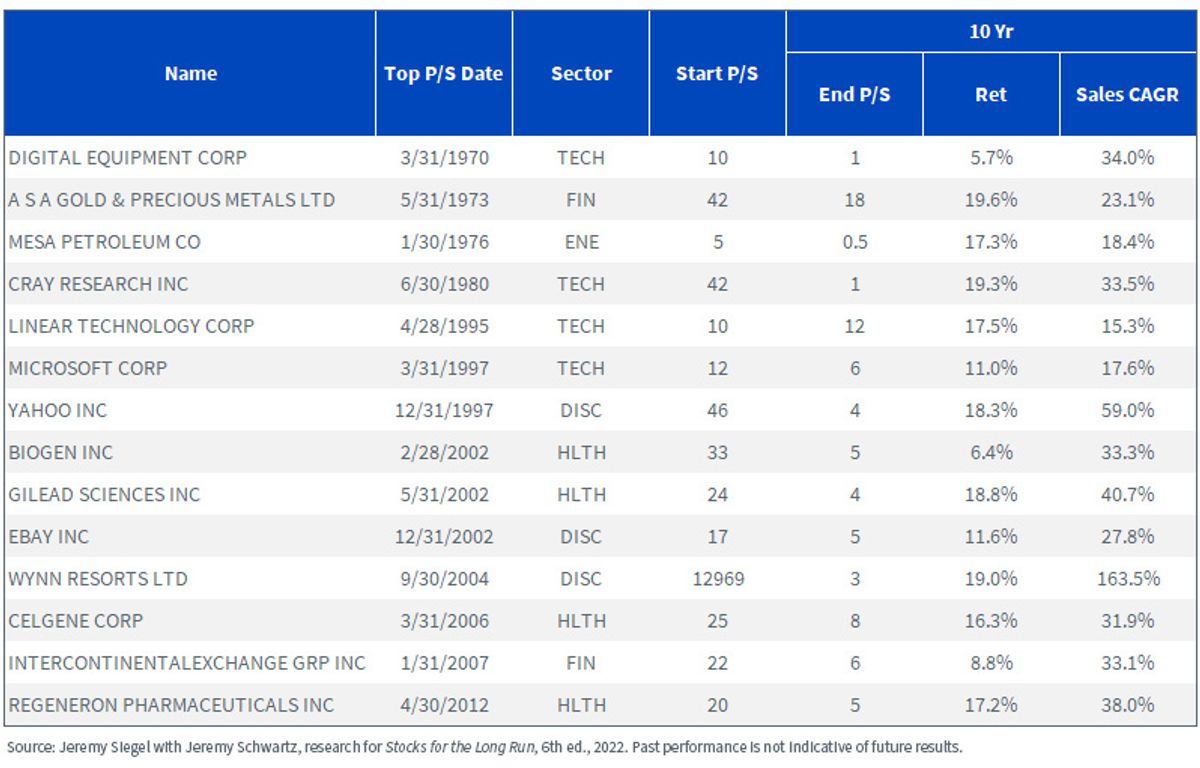Click the Source citation footnote text
Viewport: 1200px width, 768px height.
[x=484, y=747]
